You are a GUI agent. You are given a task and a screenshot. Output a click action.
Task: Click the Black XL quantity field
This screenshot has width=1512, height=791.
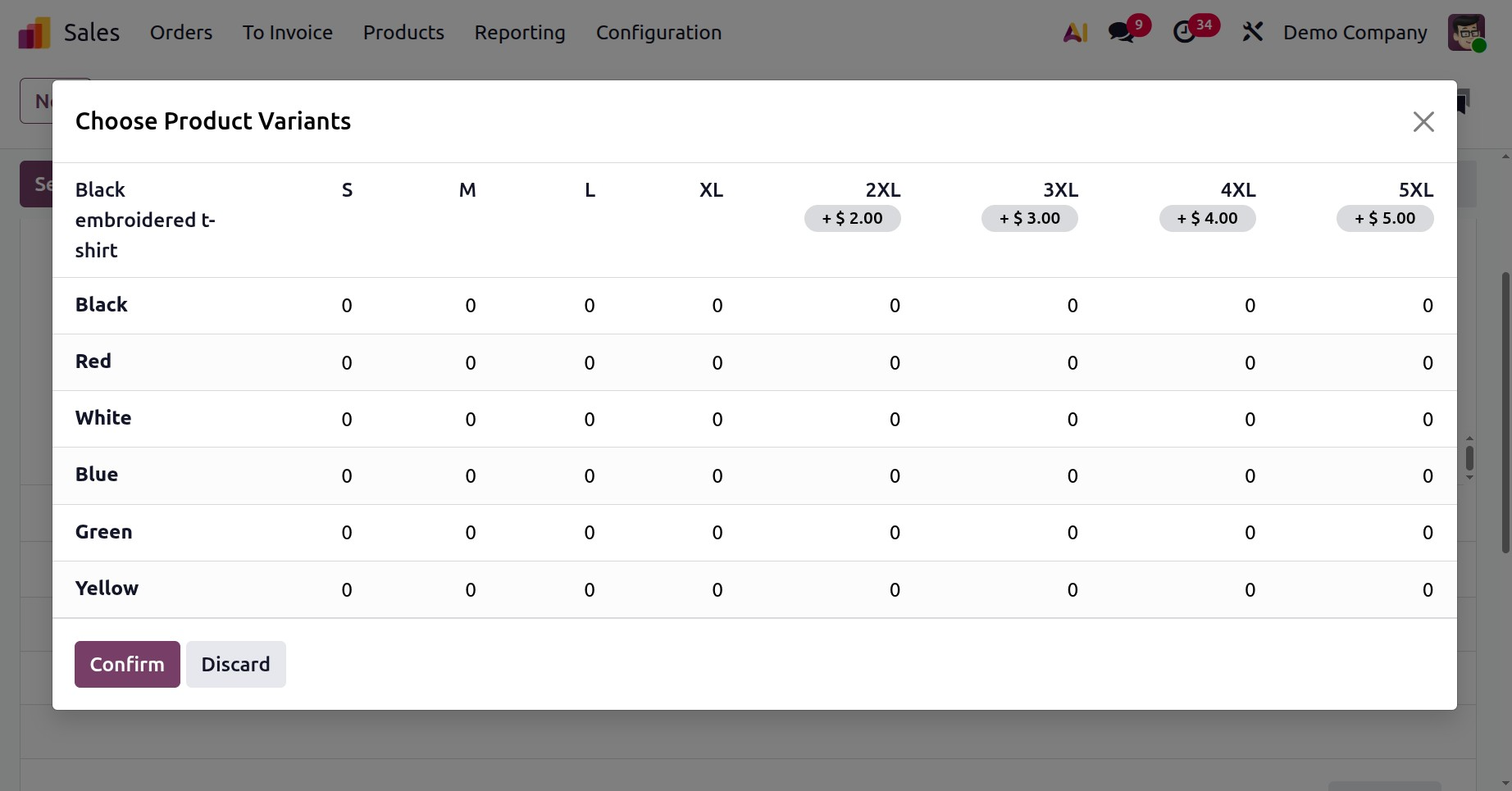[717, 306]
